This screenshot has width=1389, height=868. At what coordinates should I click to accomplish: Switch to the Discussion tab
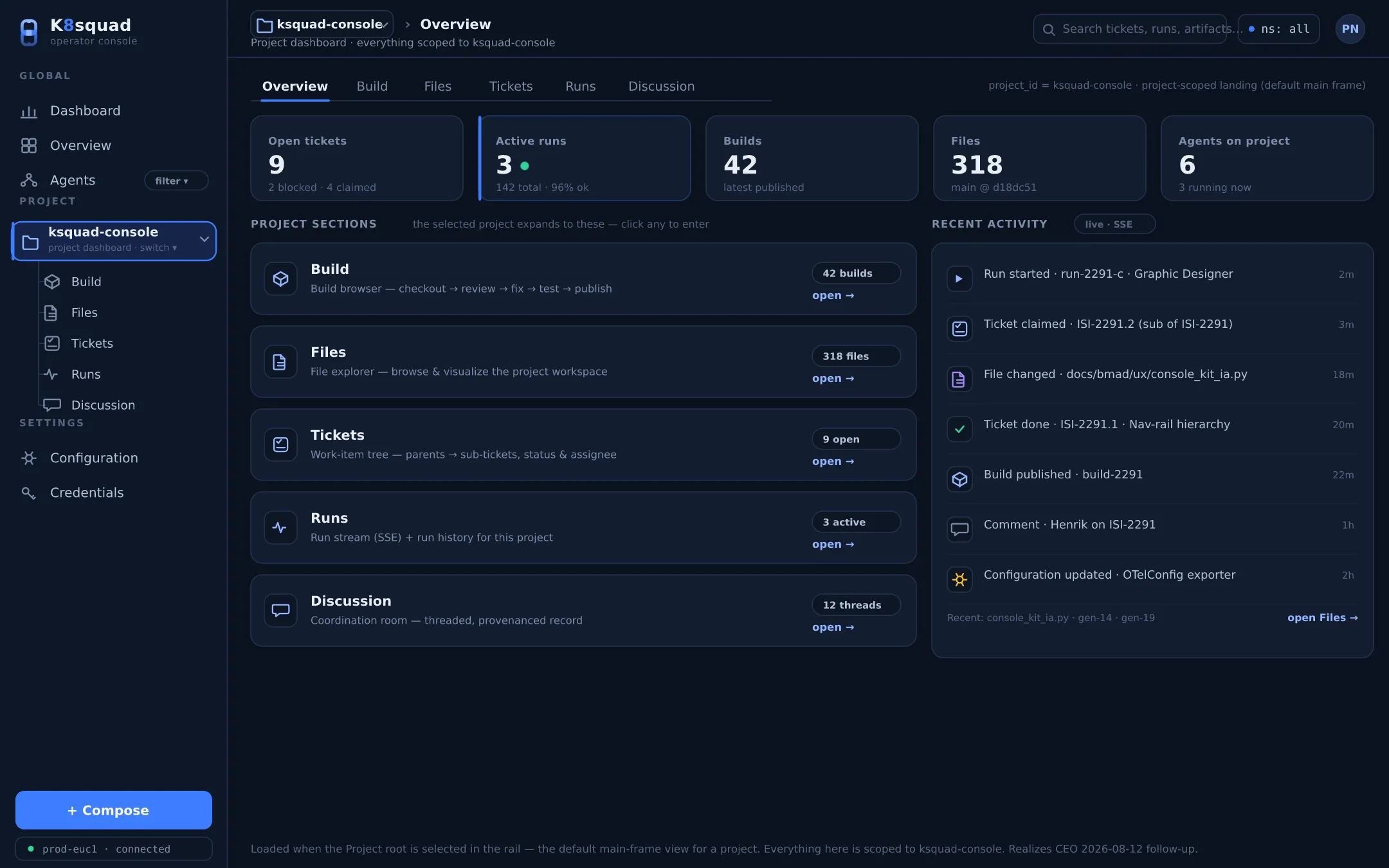[x=661, y=86]
